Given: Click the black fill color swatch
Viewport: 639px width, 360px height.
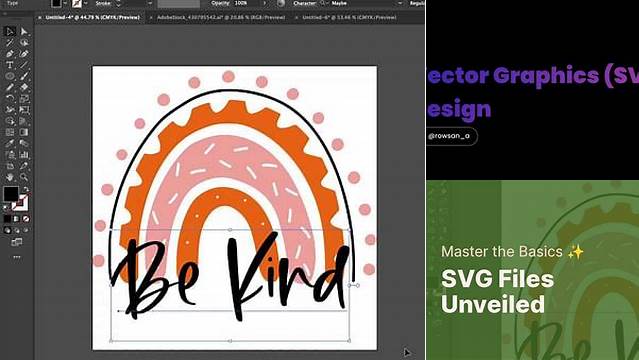Looking at the screenshot, I should click(11, 193).
